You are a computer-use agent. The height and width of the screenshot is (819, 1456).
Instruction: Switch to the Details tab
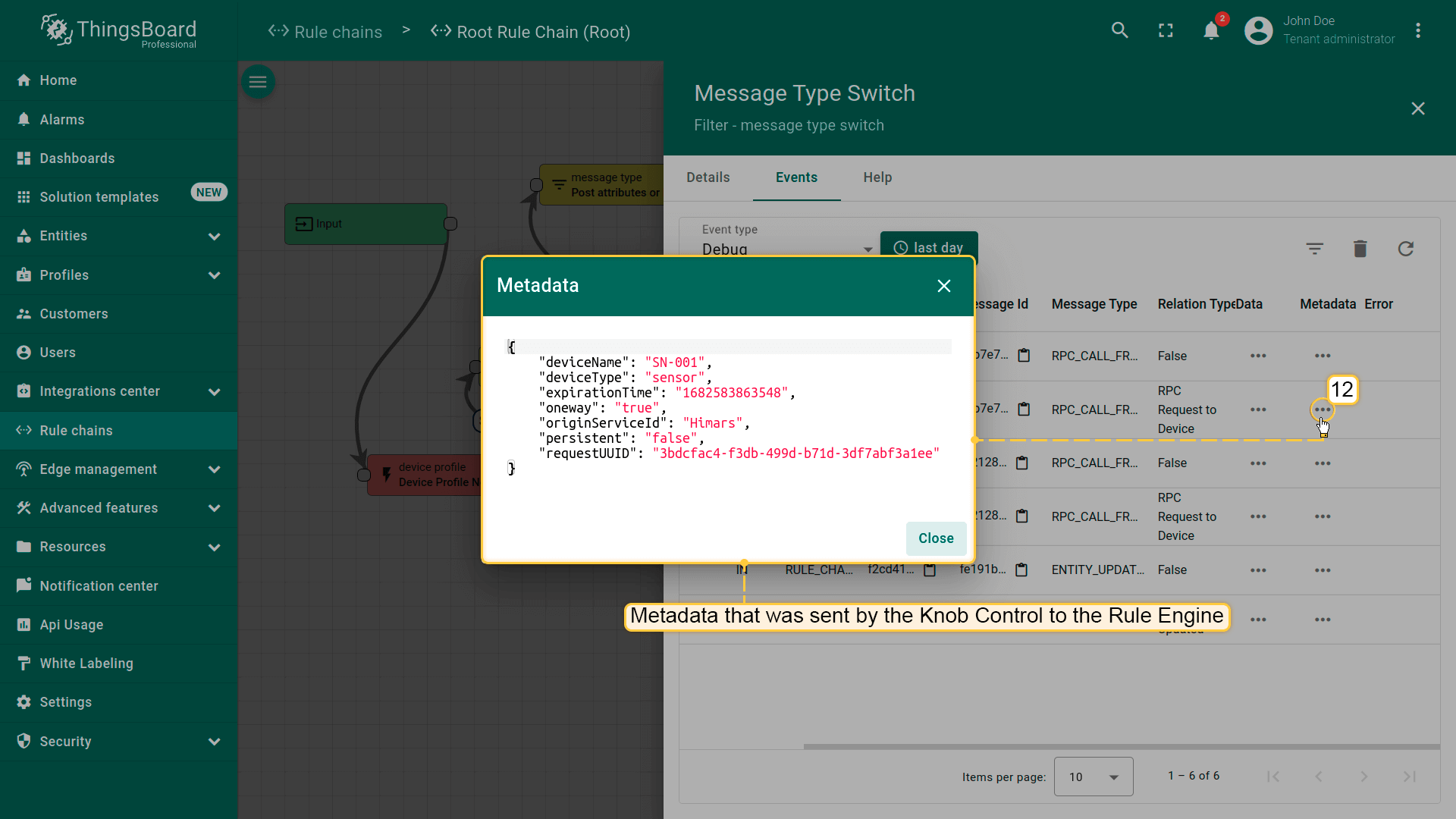tap(708, 177)
